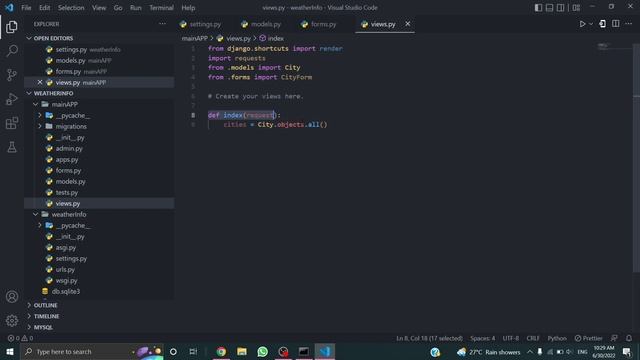Open the Customize Layout button
Viewport: 640px width, 360px height.
click(x=576, y=8)
